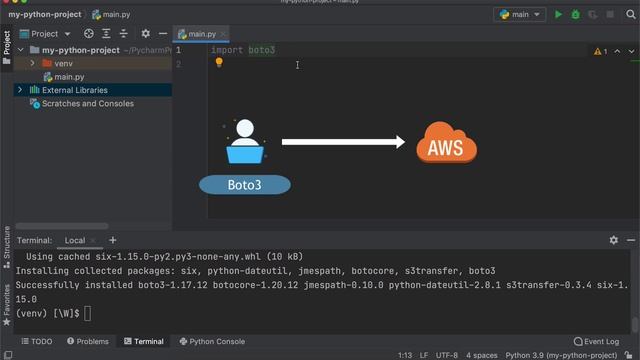Image resolution: width=640 pixels, height=360 pixels.
Task: Expand External Libraries node
Action: [20, 90]
